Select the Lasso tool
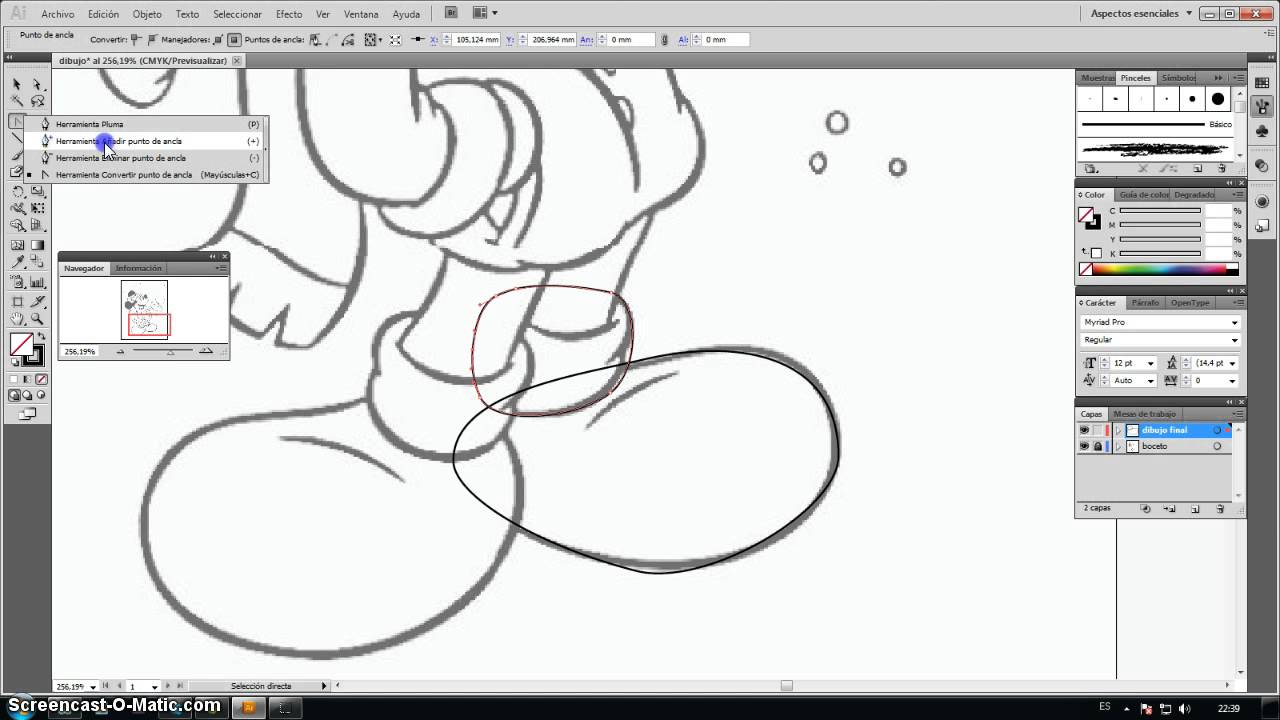 point(38,101)
